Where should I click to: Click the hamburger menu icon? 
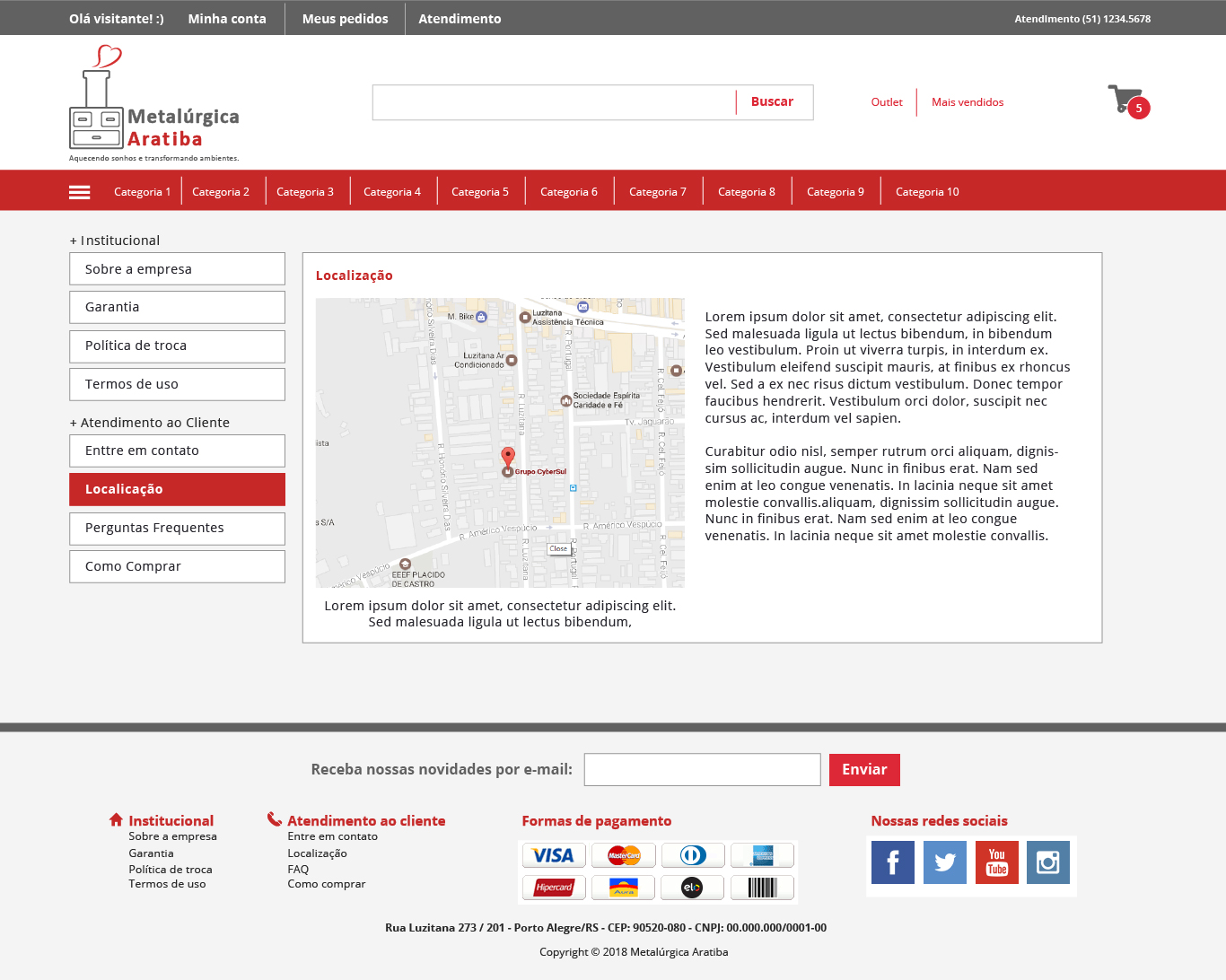click(80, 192)
